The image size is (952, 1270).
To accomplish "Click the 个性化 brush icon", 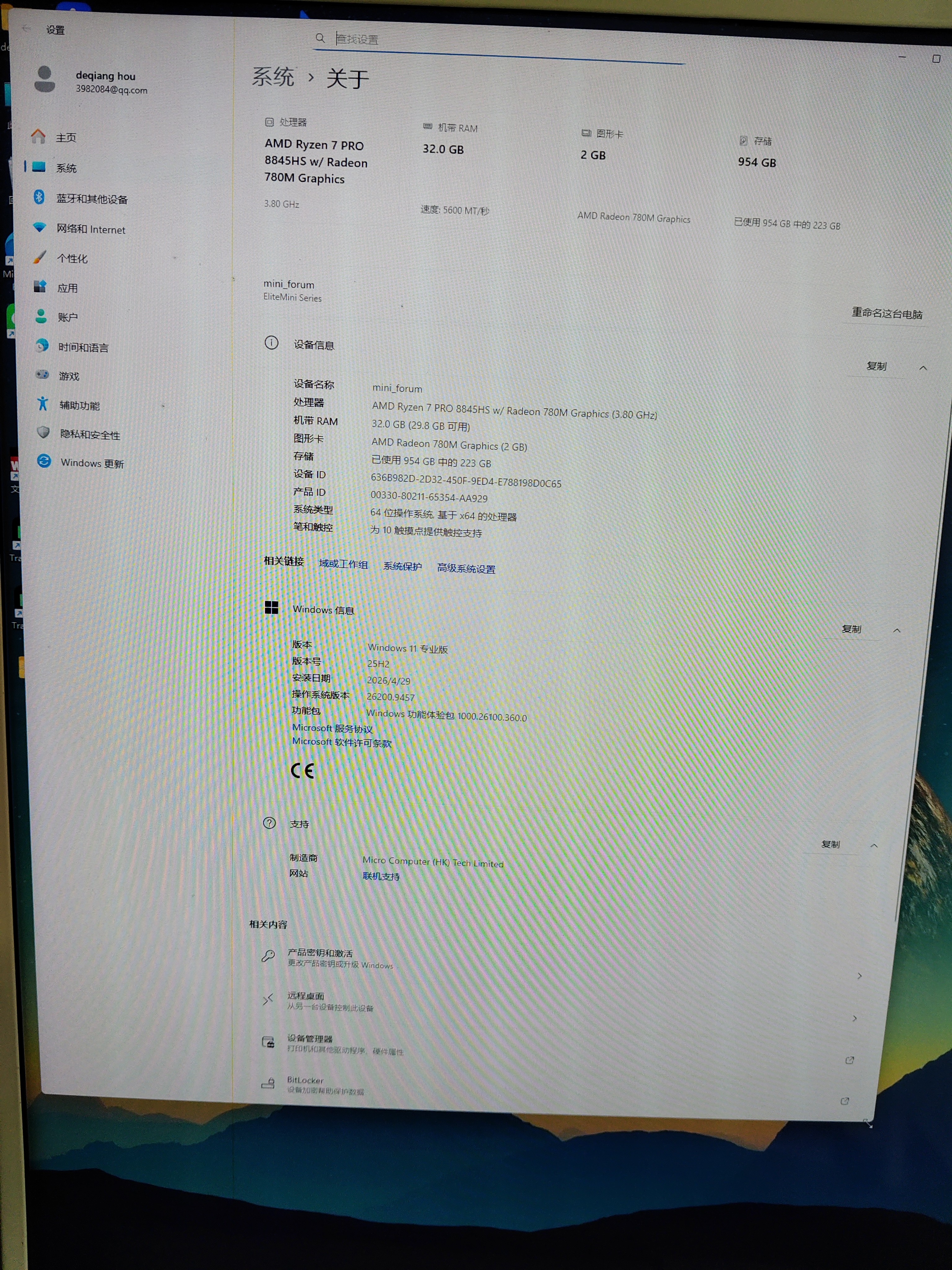I will tap(40, 257).
